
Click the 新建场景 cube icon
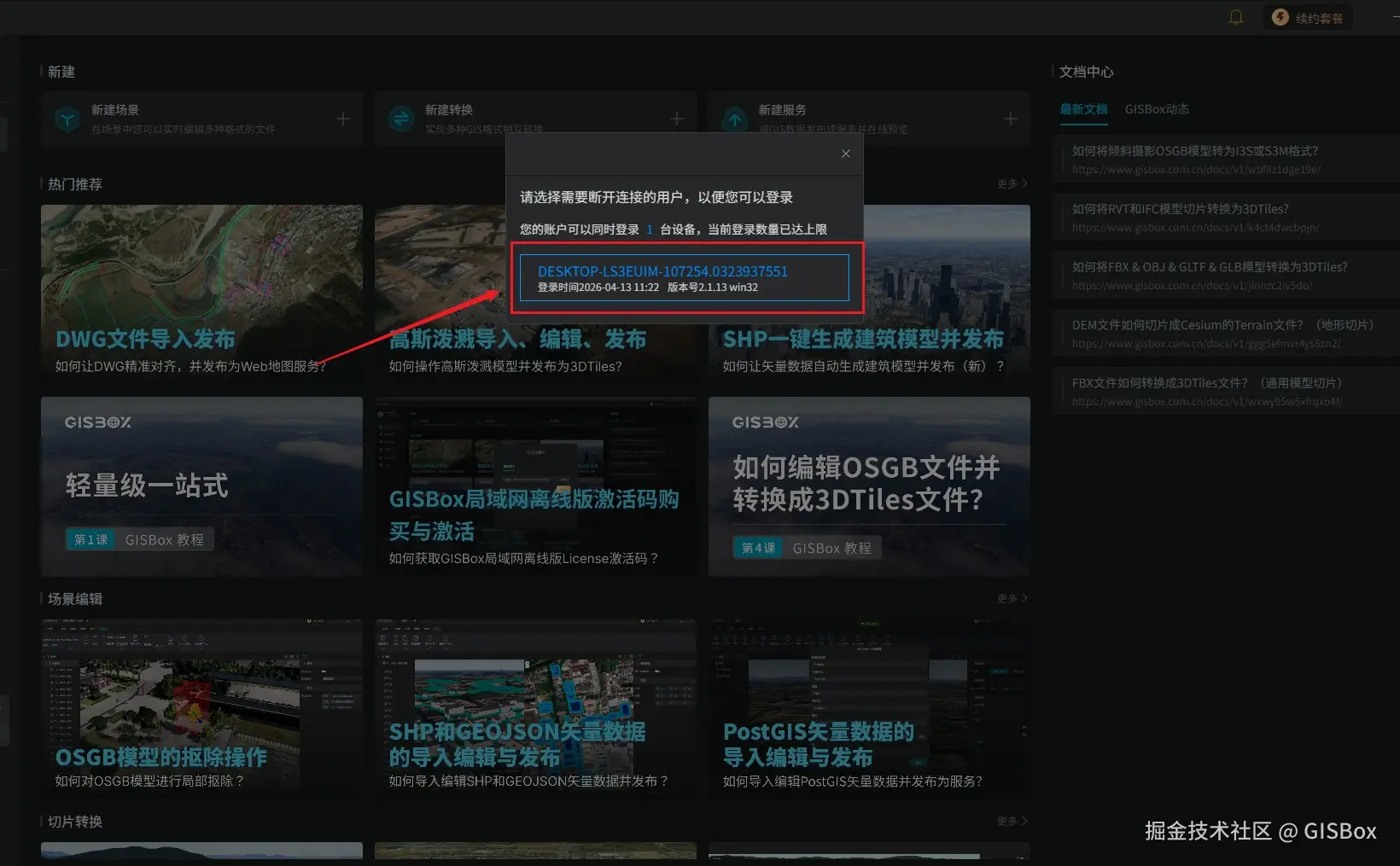pyautogui.click(x=67, y=119)
